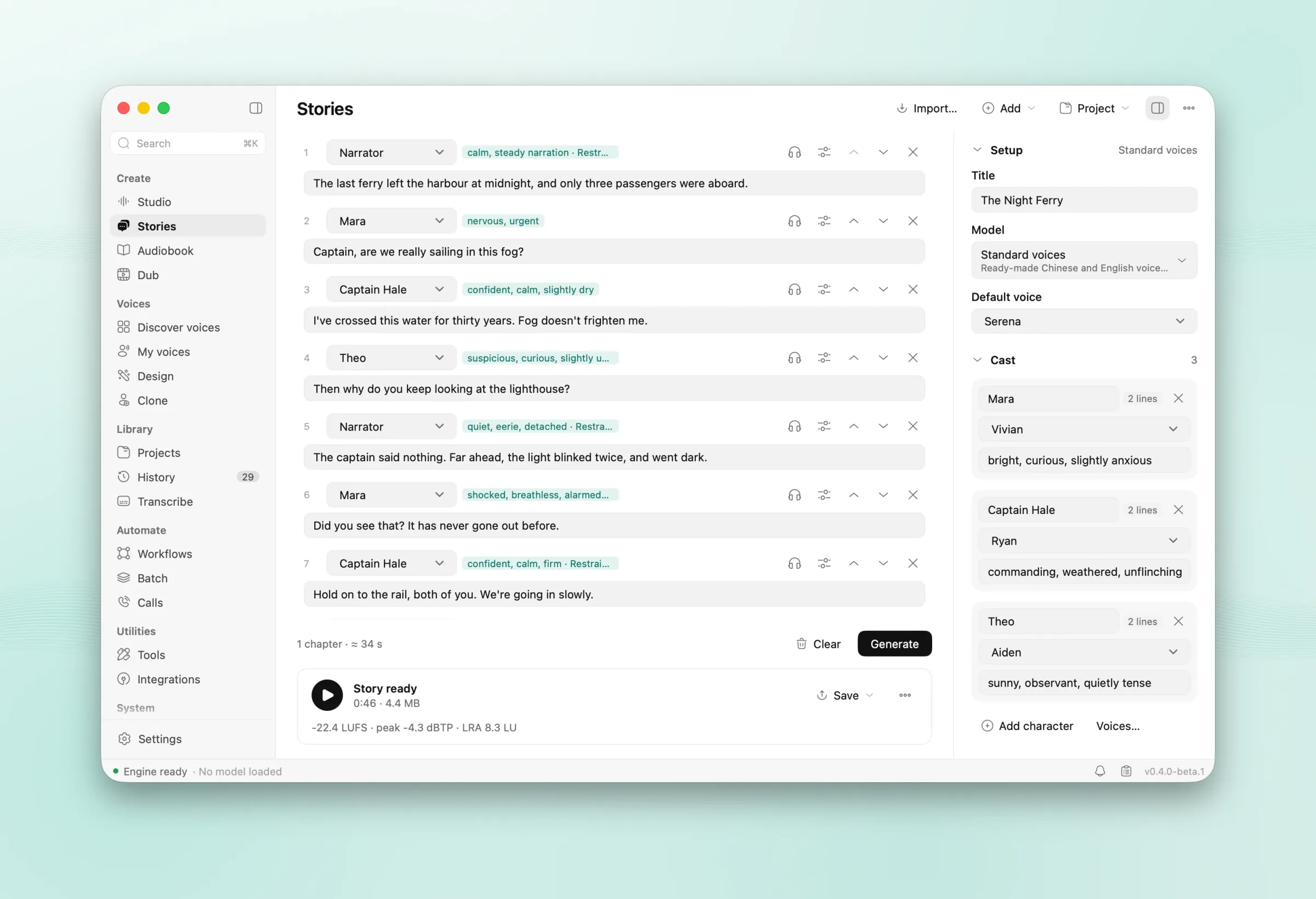Toggle the right inspector panel

(1157, 108)
